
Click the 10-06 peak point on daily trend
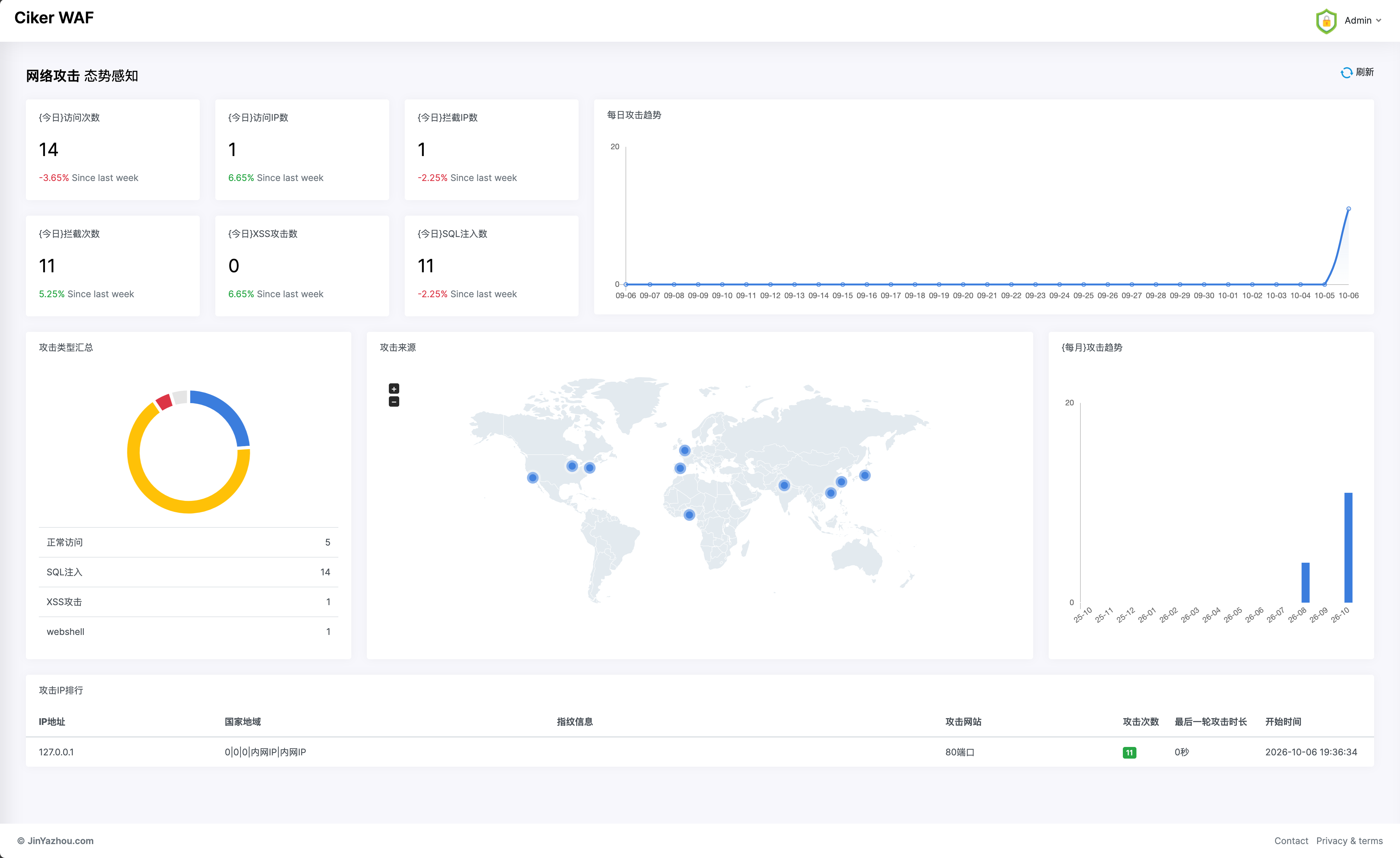pos(1348,209)
